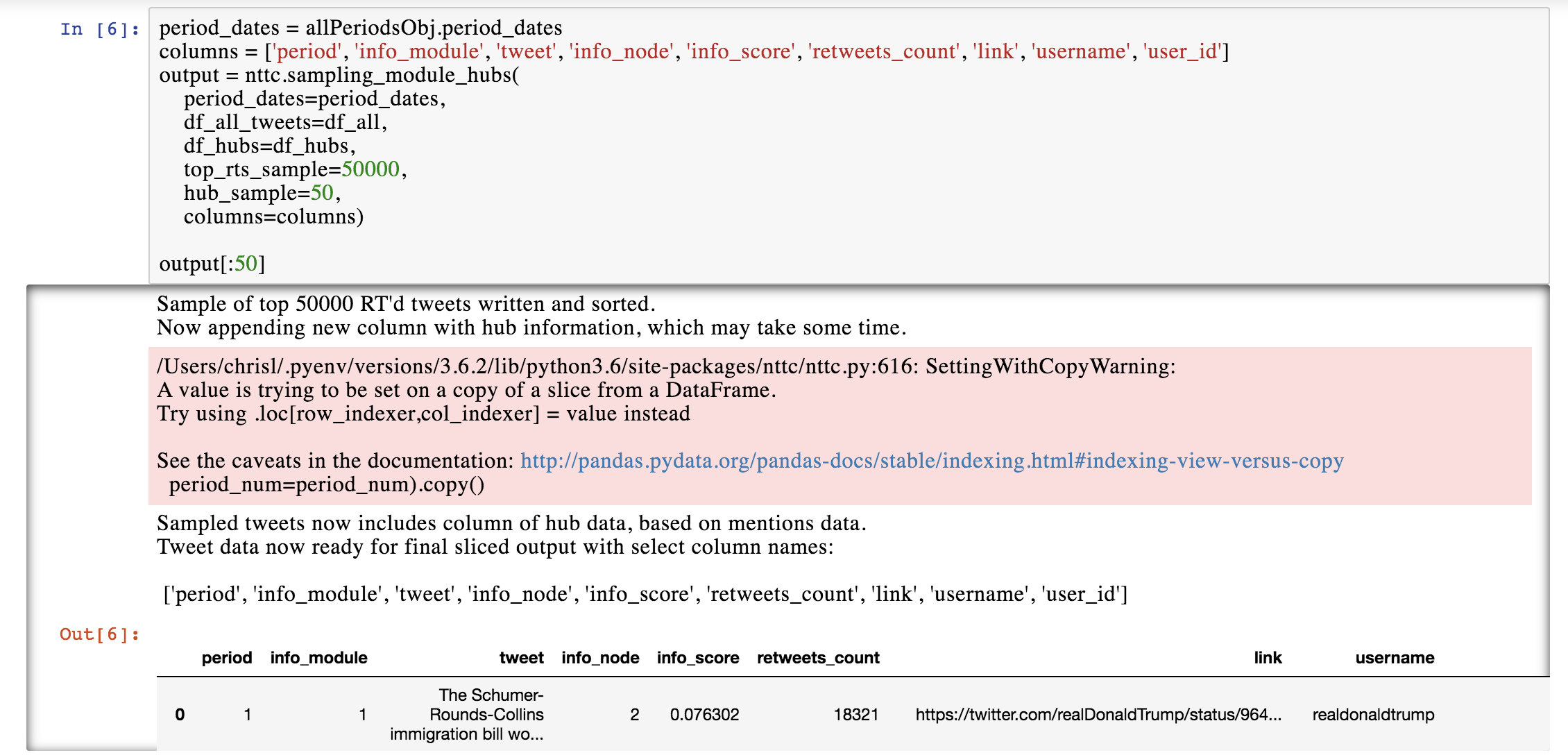Click the 'output[:50]' line in code
The height and width of the screenshot is (755, 1568).
(x=212, y=264)
